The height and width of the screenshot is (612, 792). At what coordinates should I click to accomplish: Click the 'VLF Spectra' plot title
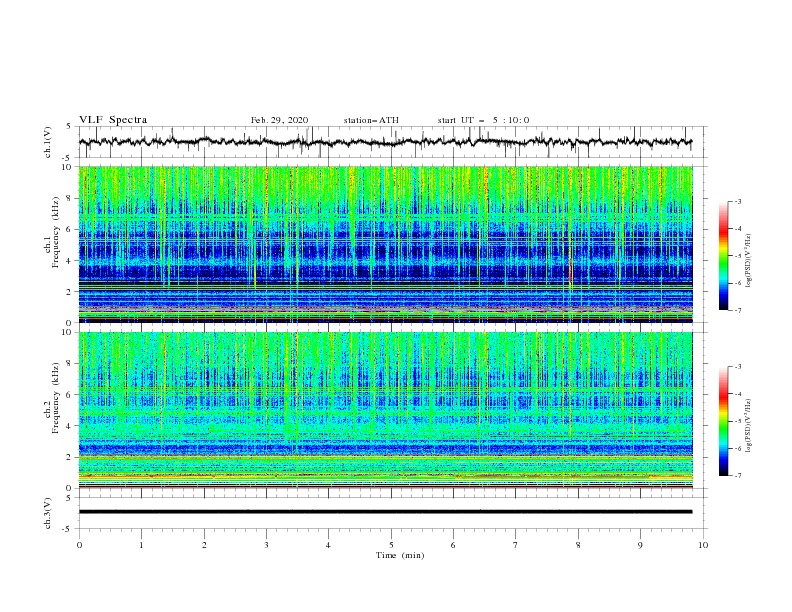113,120
